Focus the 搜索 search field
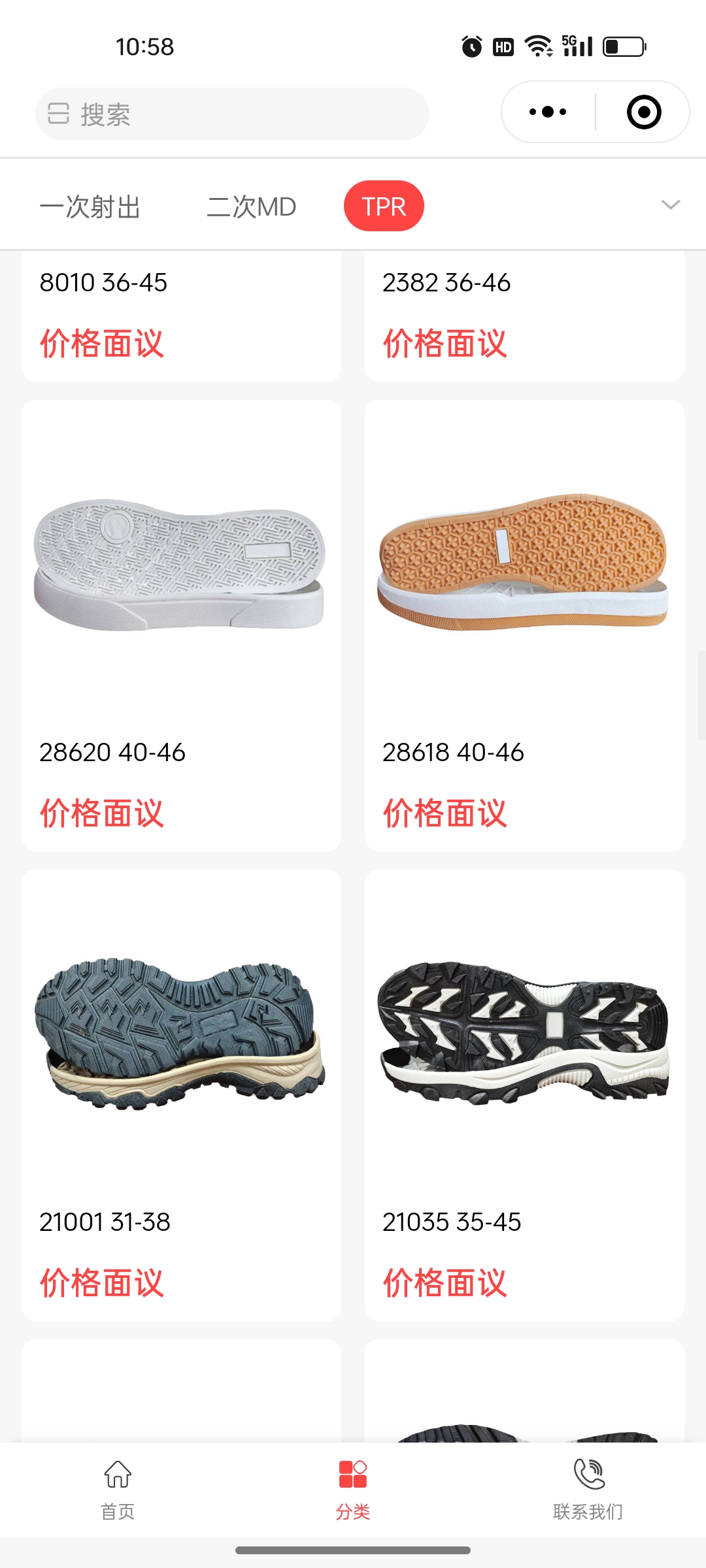The height and width of the screenshot is (1568, 706). 232,114
